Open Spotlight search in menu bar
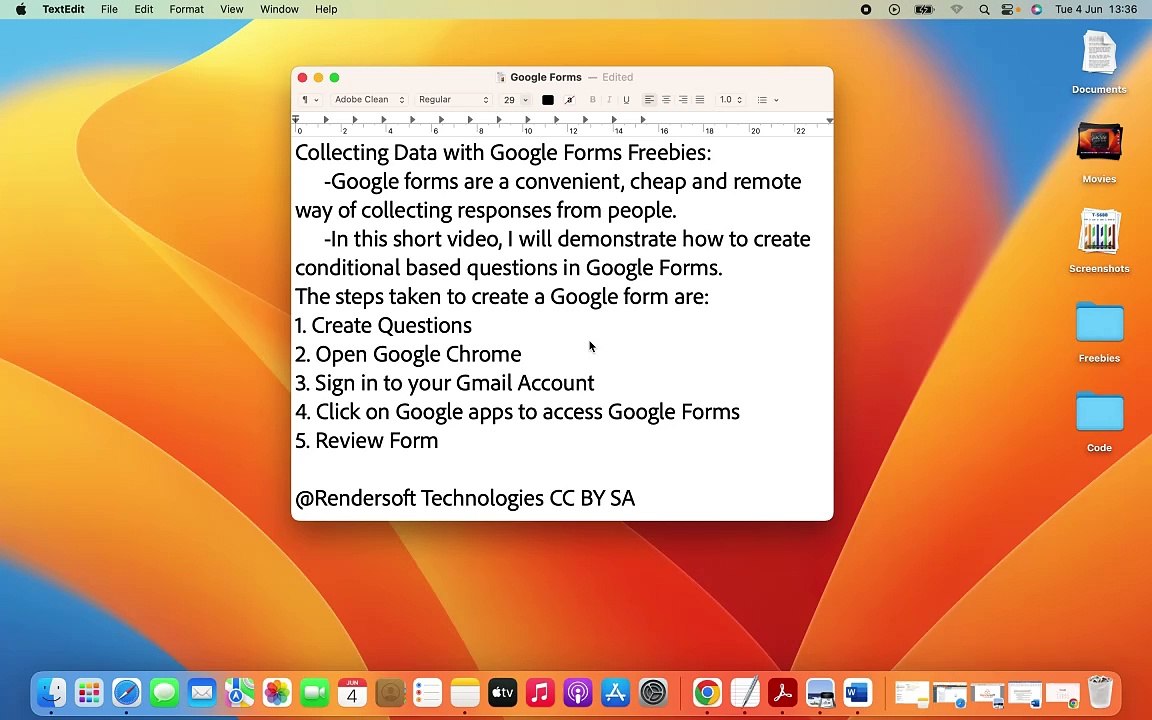The image size is (1152, 720). tap(984, 10)
